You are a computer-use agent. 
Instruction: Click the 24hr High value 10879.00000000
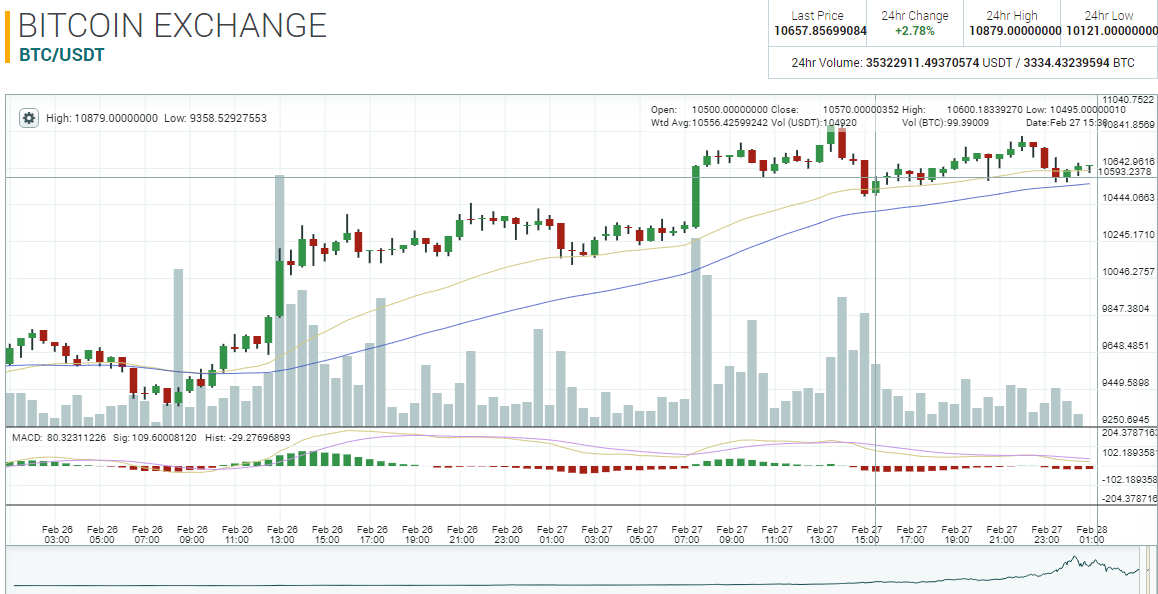click(x=1015, y=31)
